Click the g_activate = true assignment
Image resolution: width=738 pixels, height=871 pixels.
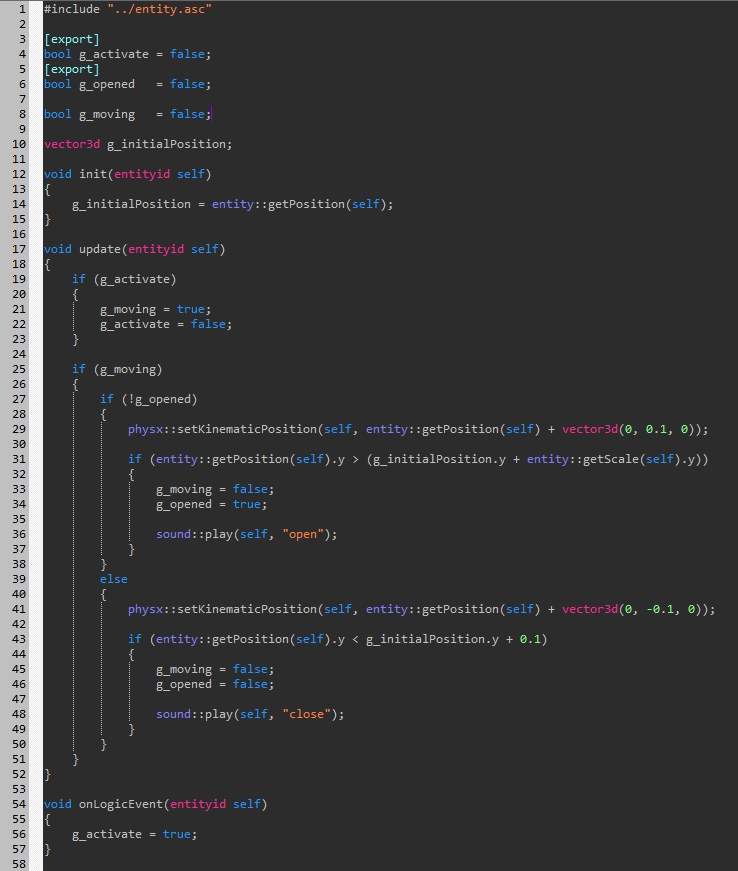click(134, 834)
